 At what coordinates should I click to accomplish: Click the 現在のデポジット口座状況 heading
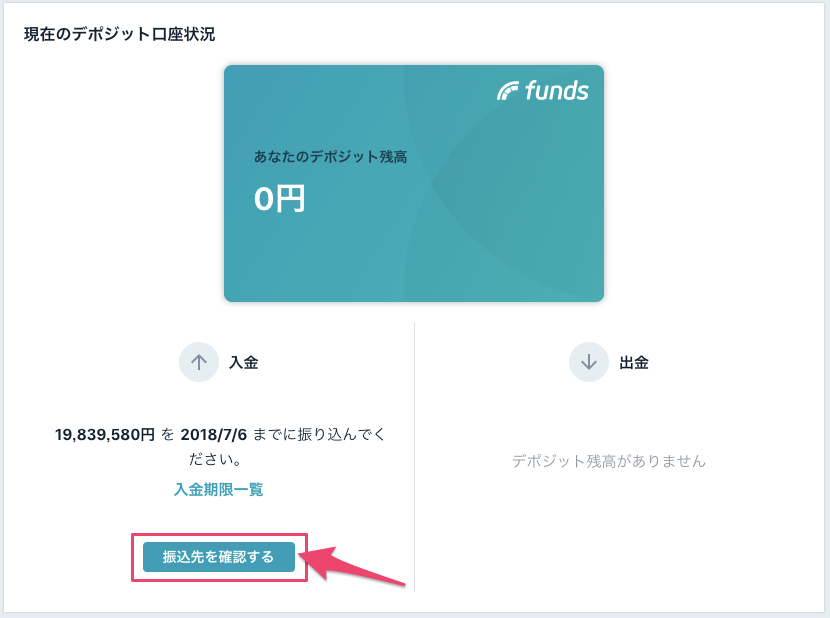pyautogui.click(x=119, y=34)
